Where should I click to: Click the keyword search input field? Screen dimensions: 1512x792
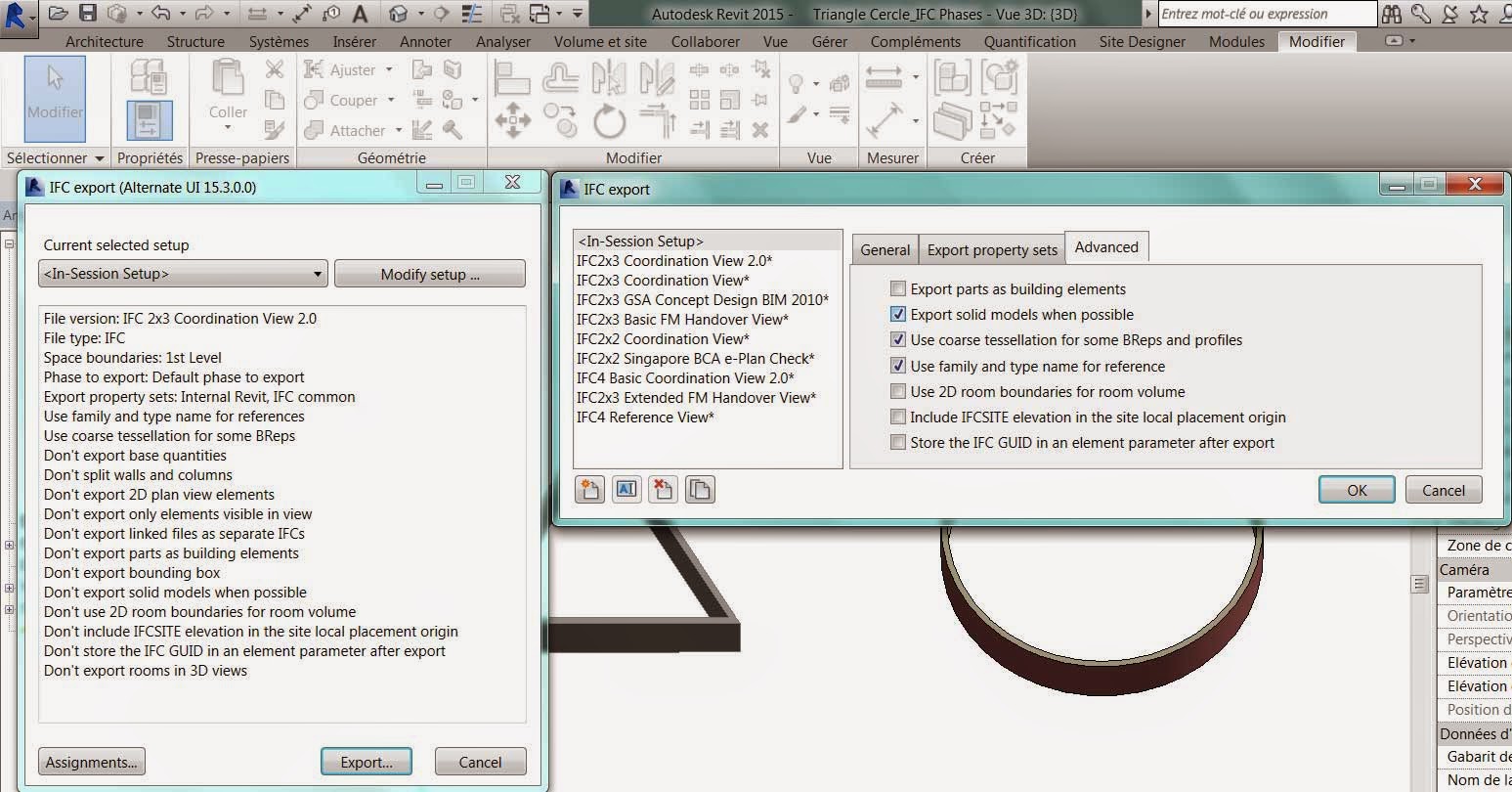(x=1268, y=14)
